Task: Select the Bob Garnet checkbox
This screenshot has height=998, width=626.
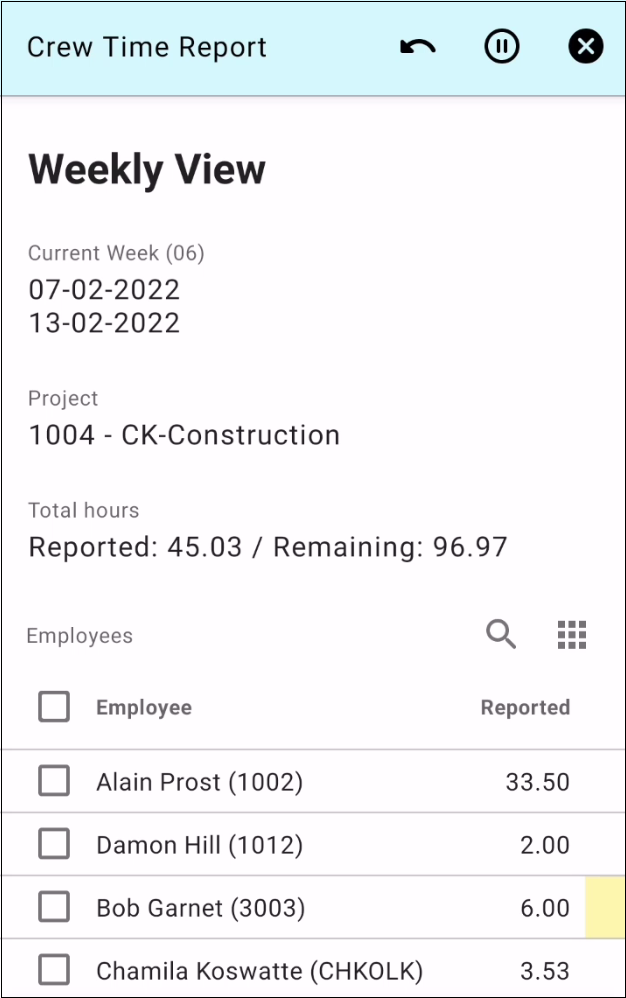Action: click(x=54, y=908)
